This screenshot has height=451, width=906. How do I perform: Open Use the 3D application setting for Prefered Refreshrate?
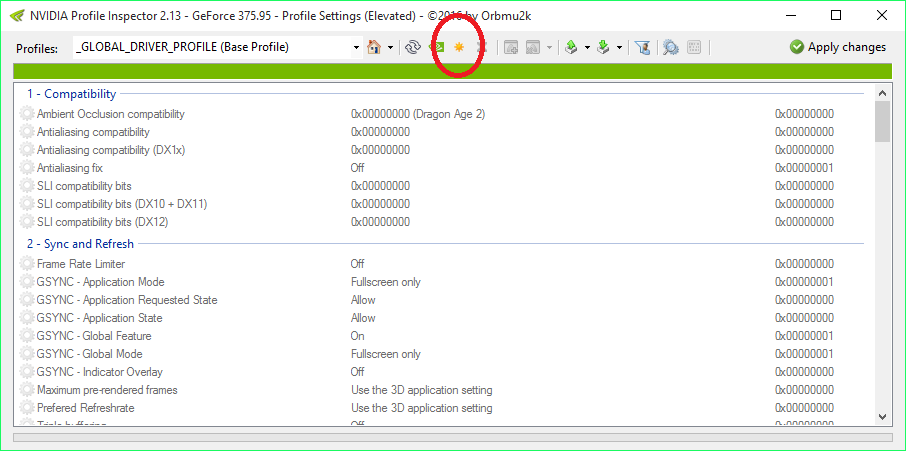pos(421,408)
